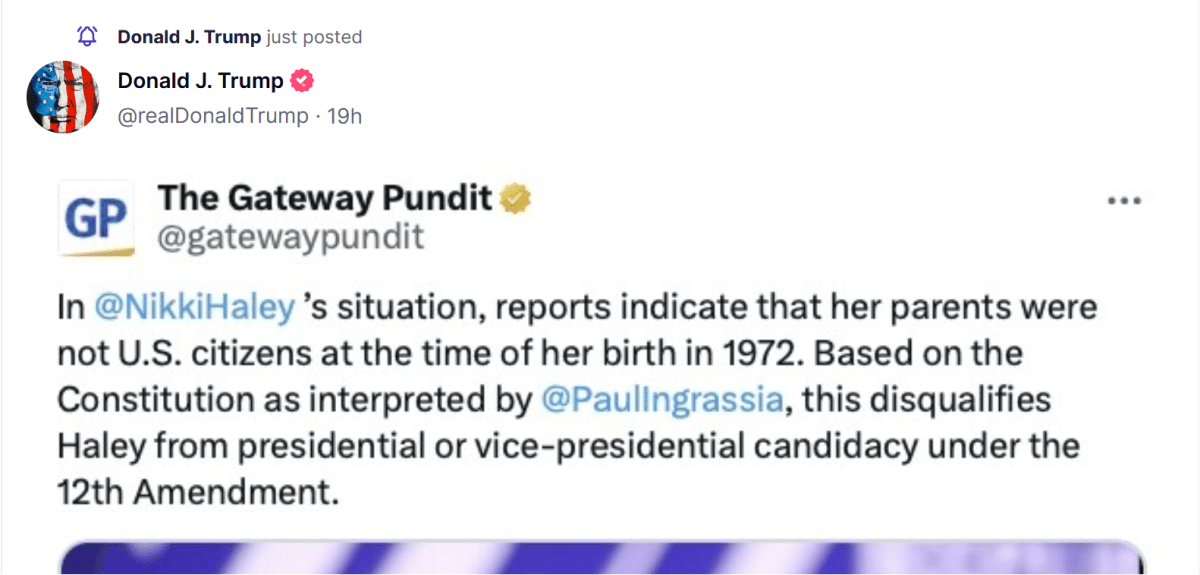Open the three-dot more options menu
Viewport: 1200px width, 575px height.
click(x=1125, y=200)
